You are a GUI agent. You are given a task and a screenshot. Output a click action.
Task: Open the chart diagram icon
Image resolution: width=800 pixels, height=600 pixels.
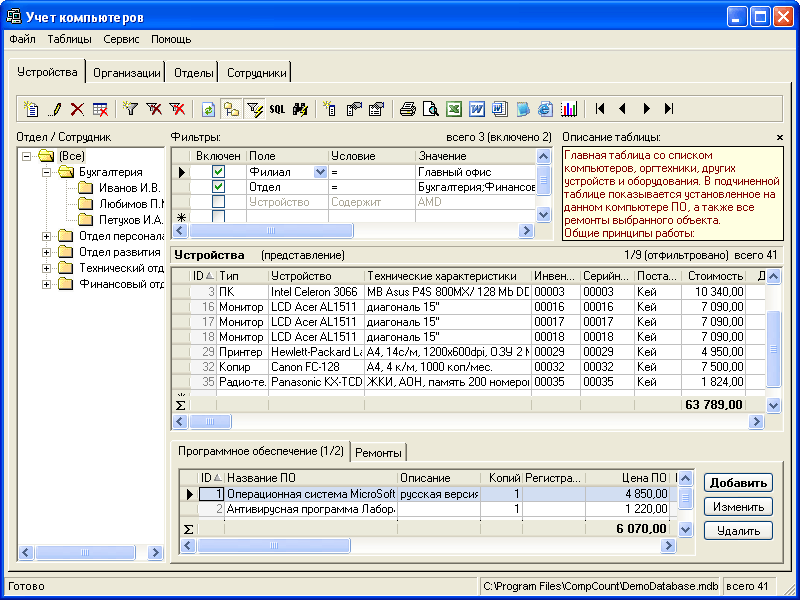(568, 109)
